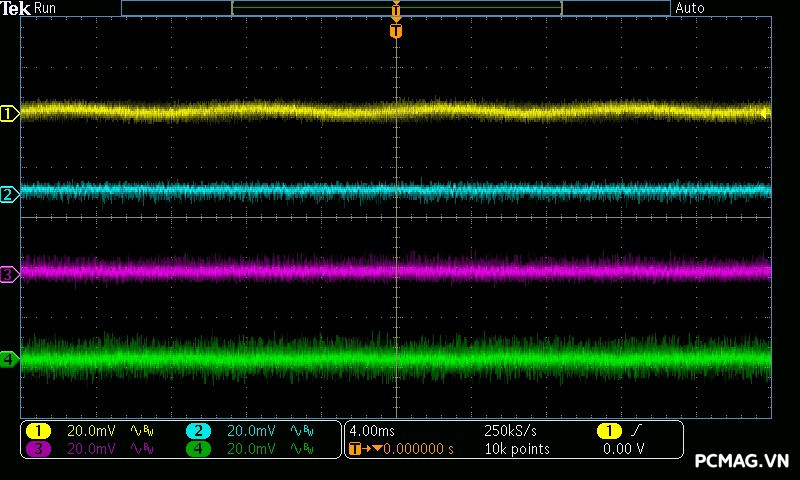800x480 pixels.
Task: Click the orange trigger position T marker
Action: pos(396,31)
